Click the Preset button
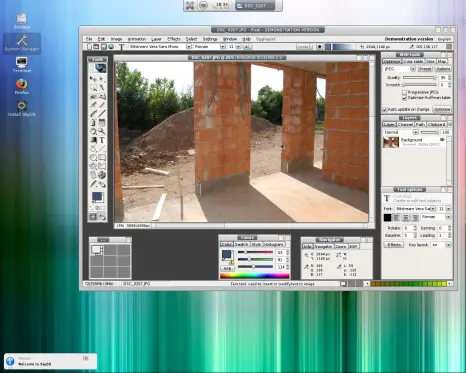The image size is (466, 373). 425,69
